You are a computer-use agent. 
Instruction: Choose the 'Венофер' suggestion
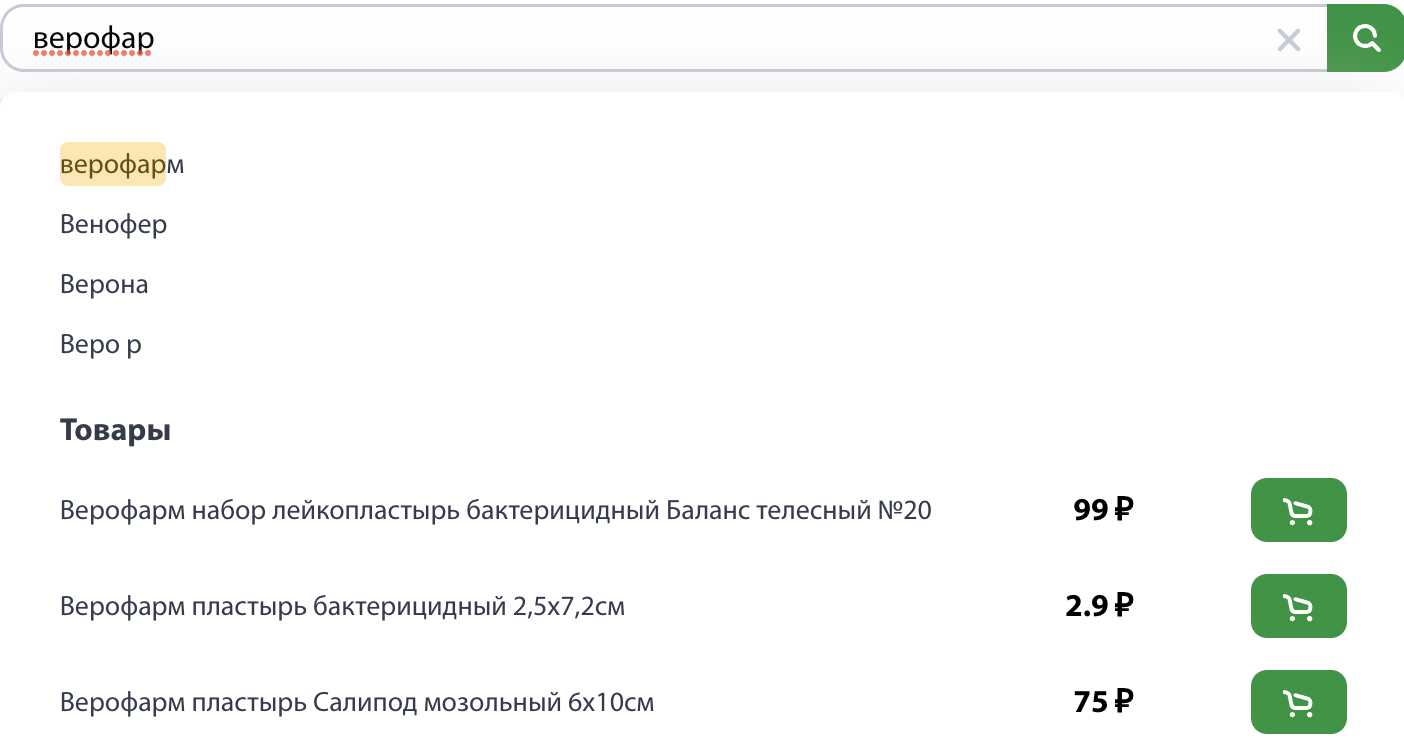point(113,224)
